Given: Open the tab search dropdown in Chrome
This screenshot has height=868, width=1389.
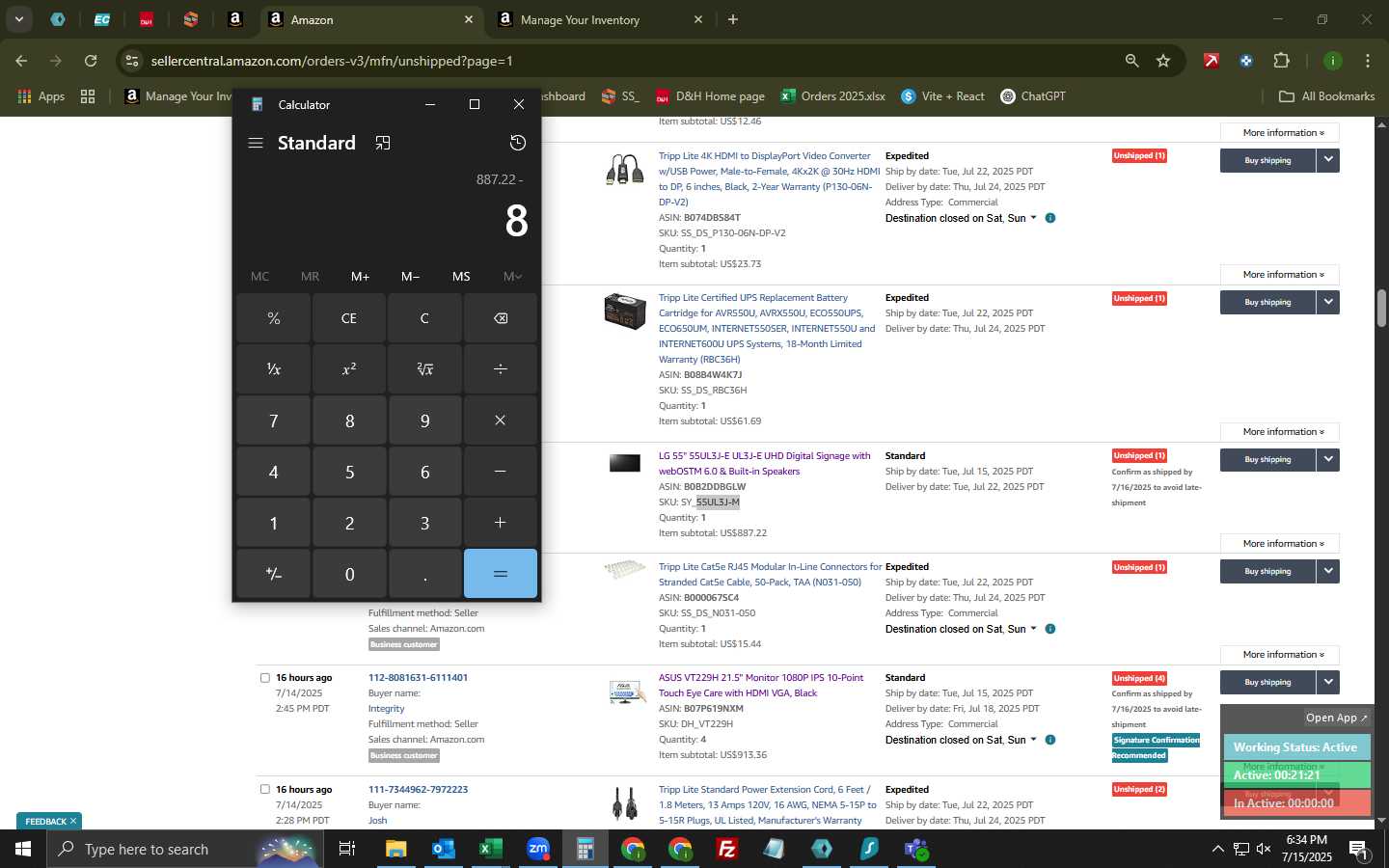Looking at the screenshot, I should click(18, 19).
